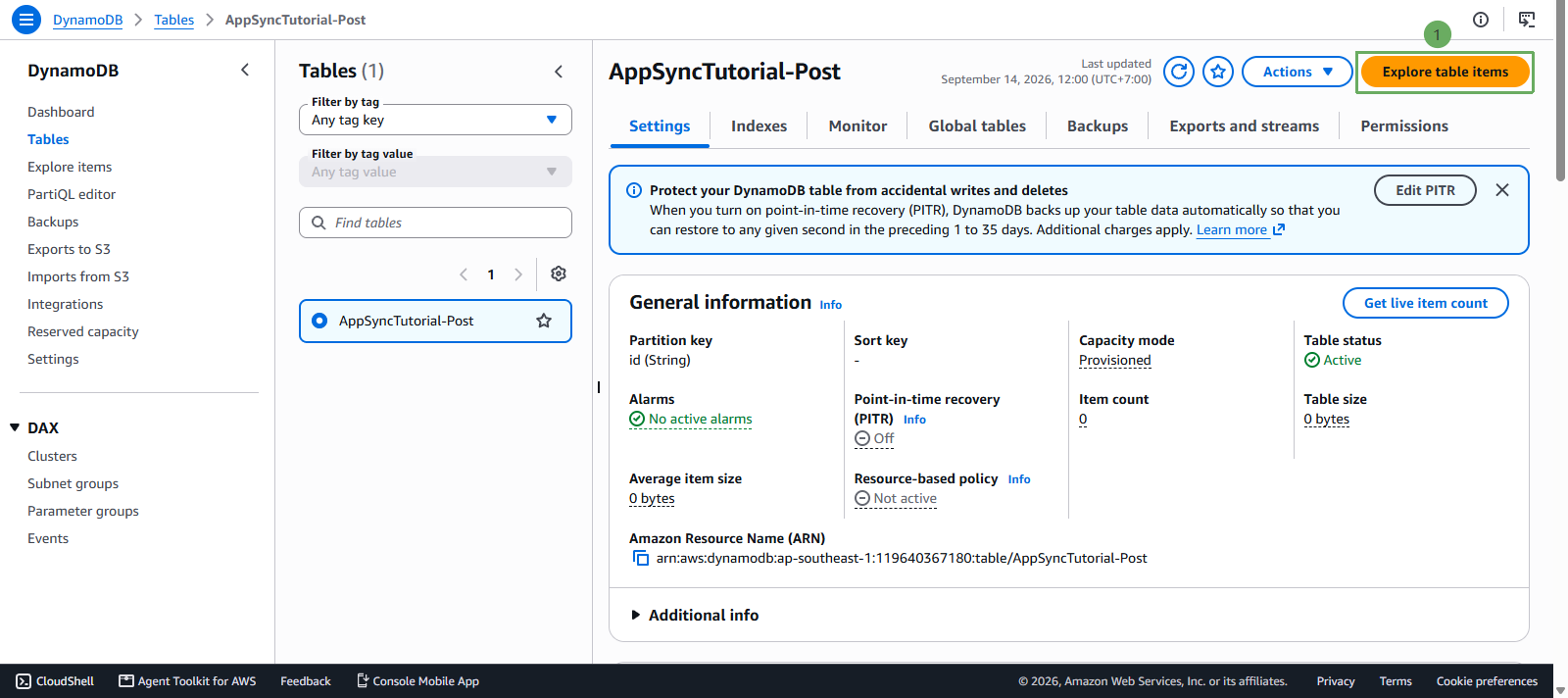Open Console Mobile App link
Viewport: 1568px width, 698px height.
[417, 681]
